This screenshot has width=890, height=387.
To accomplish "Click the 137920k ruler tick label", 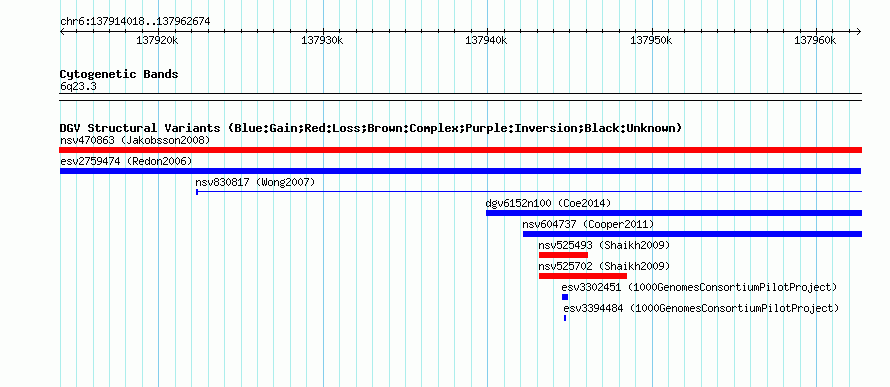I will point(158,41).
